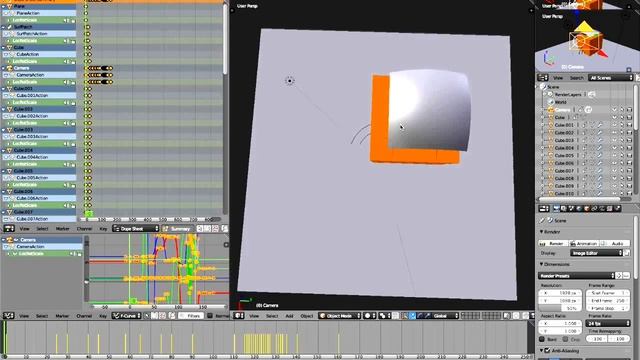Open the Key menu in Dope Sheet header
The height and width of the screenshot is (360, 640).
(x=103, y=229)
